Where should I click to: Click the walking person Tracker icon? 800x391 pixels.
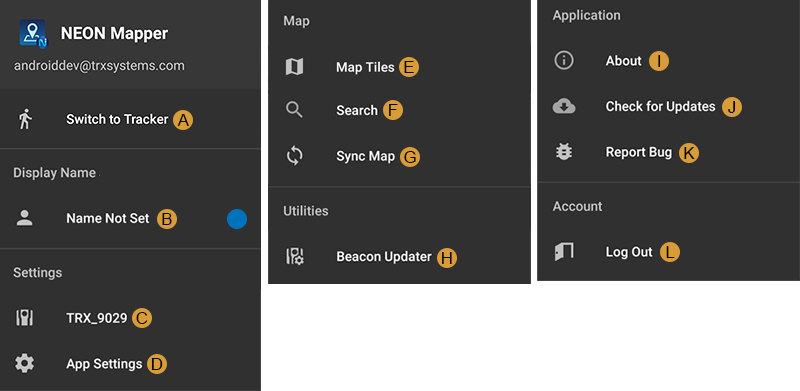[x=25, y=119]
